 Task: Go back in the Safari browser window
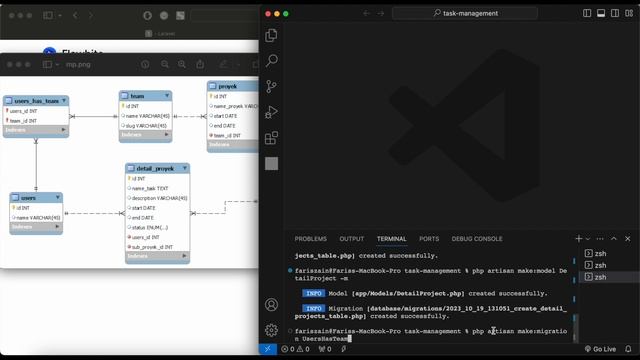click(x=75, y=16)
